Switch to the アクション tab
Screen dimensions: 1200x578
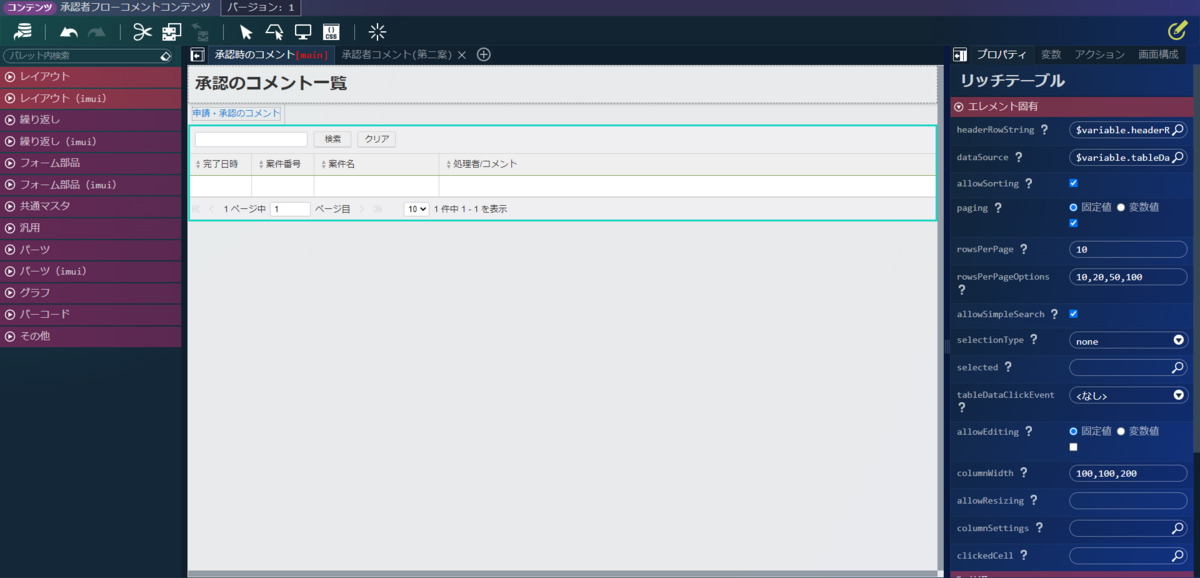tap(1100, 55)
